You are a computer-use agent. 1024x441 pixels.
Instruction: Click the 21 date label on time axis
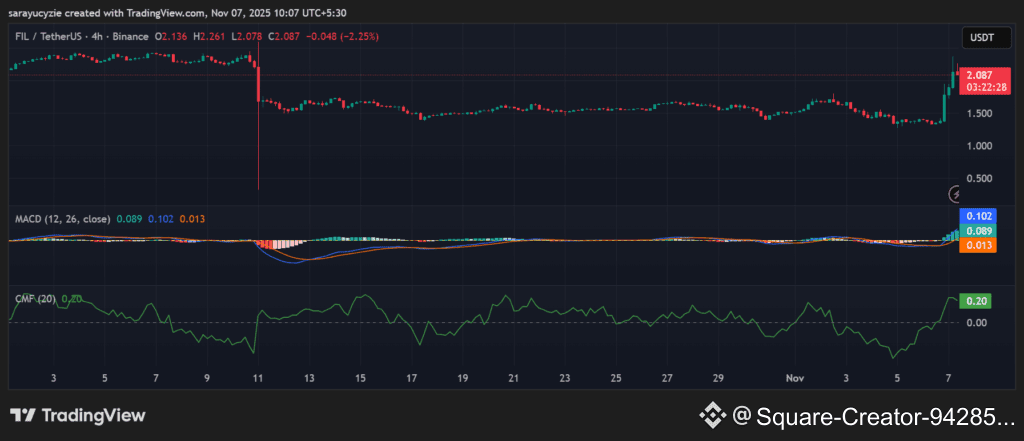(514, 379)
